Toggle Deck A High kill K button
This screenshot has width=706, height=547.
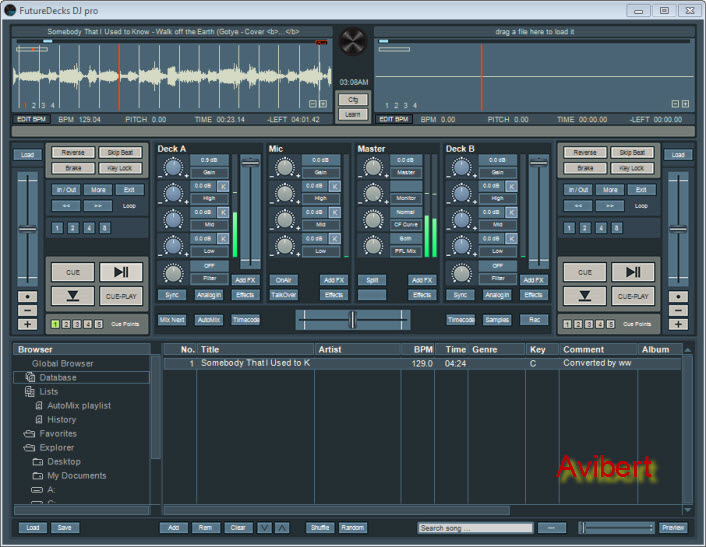[x=223, y=186]
